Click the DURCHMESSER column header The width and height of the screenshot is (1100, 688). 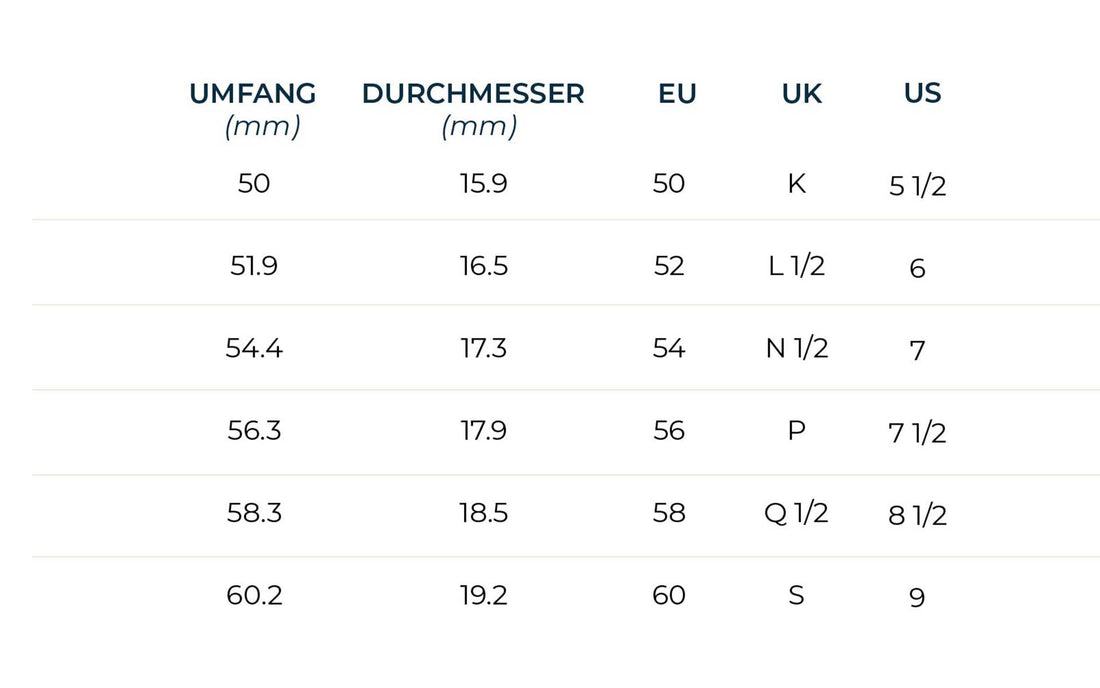(x=473, y=94)
